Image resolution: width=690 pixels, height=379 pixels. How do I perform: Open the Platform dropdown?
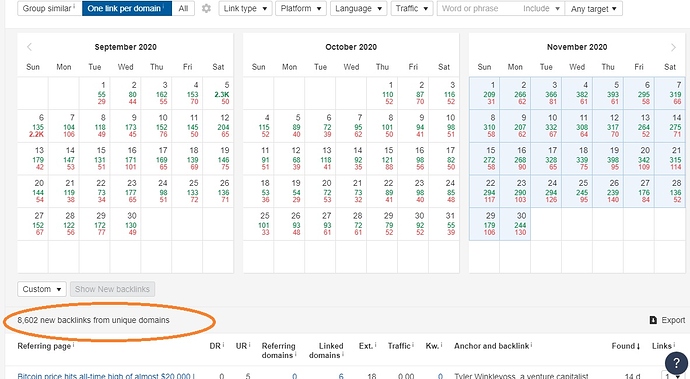pyautogui.click(x=301, y=8)
